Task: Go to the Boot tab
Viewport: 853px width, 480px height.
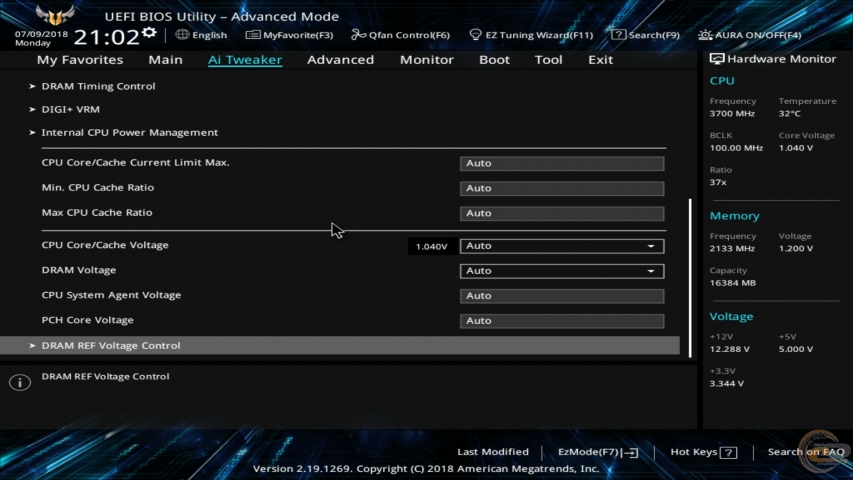Action: 494,59
